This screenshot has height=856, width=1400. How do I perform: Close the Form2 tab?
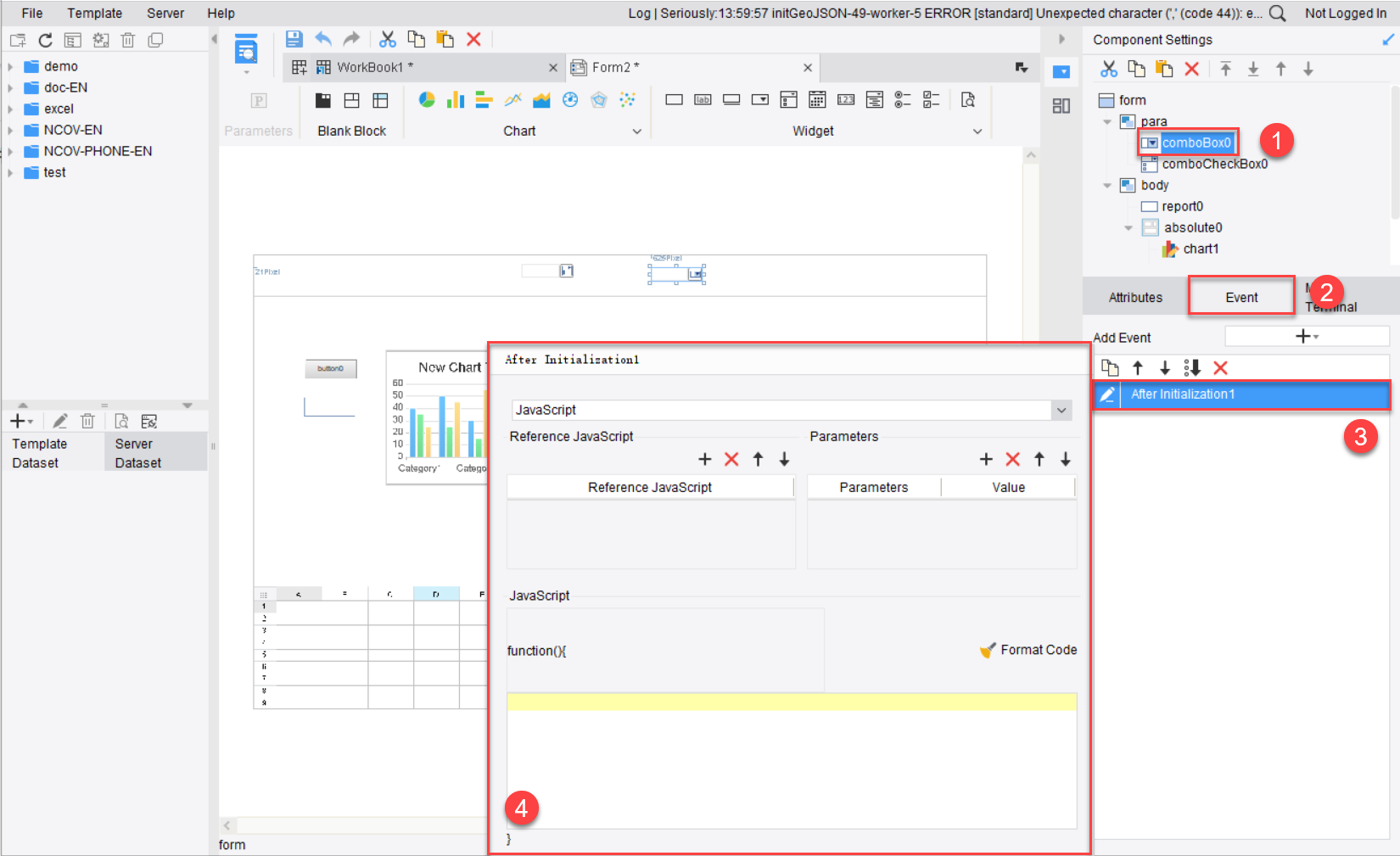click(x=807, y=68)
